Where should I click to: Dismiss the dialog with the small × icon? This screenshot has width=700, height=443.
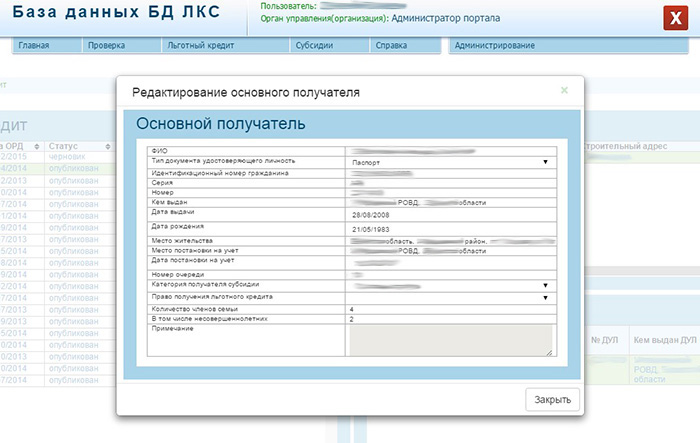[564, 90]
